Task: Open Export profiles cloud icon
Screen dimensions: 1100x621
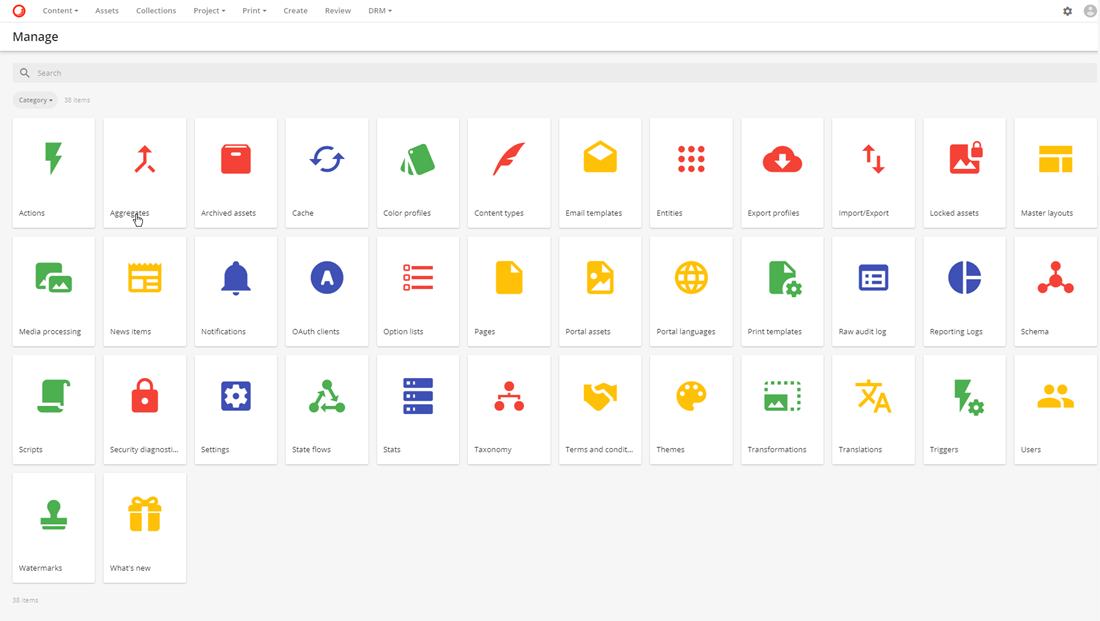Action: (781, 160)
